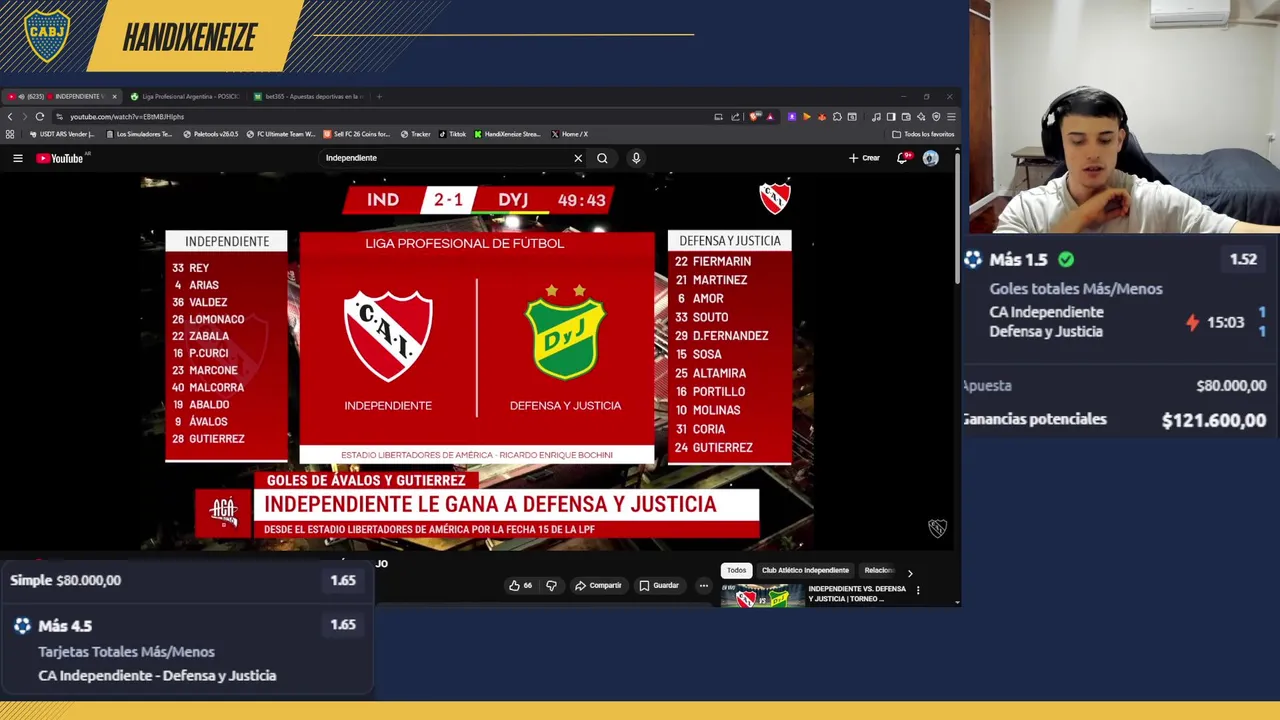Screen dimensions: 1280x720
Task: Open FC Ultimate Team bookmark
Action: [x=281, y=134]
